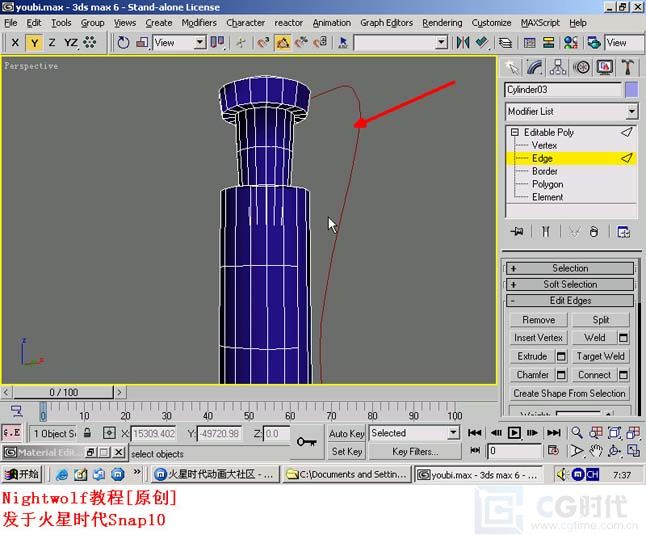The image size is (646, 539).
Task: Click the Cylinder03 object name field
Action: [562, 89]
